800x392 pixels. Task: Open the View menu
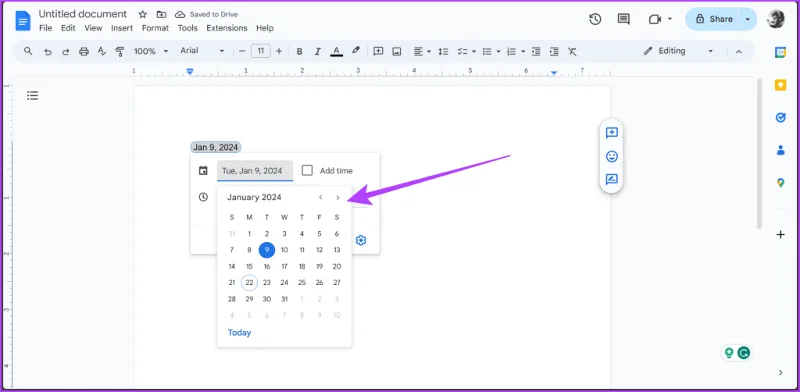coord(93,28)
